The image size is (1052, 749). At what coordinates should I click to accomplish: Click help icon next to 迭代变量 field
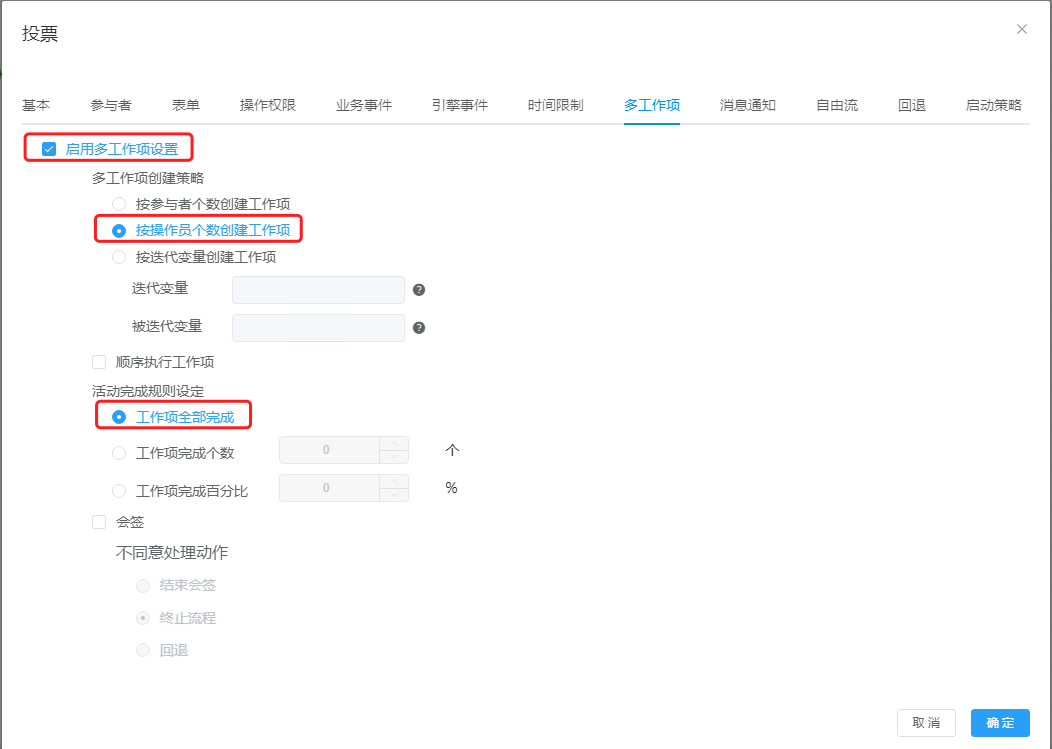pyautogui.click(x=419, y=290)
